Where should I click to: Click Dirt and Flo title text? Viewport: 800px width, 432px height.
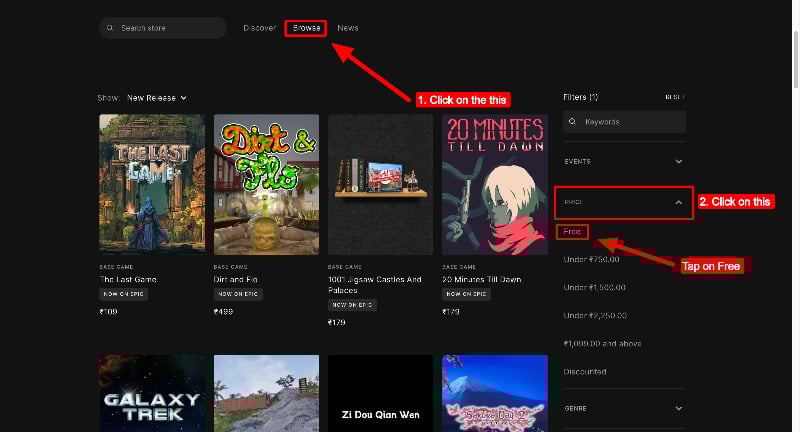point(235,279)
